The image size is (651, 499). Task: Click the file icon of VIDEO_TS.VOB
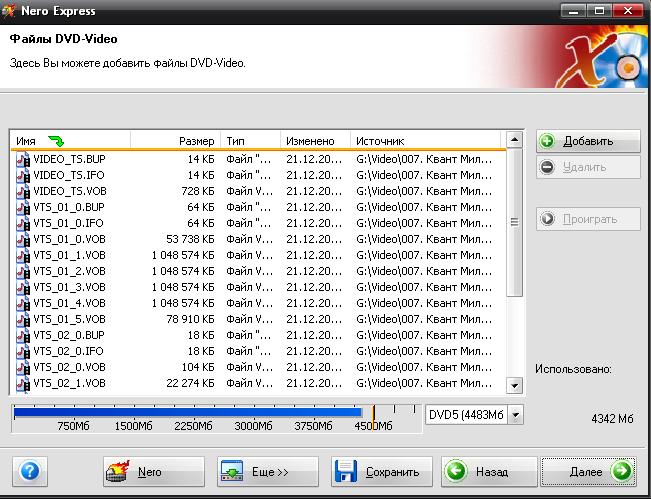[23, 191]
